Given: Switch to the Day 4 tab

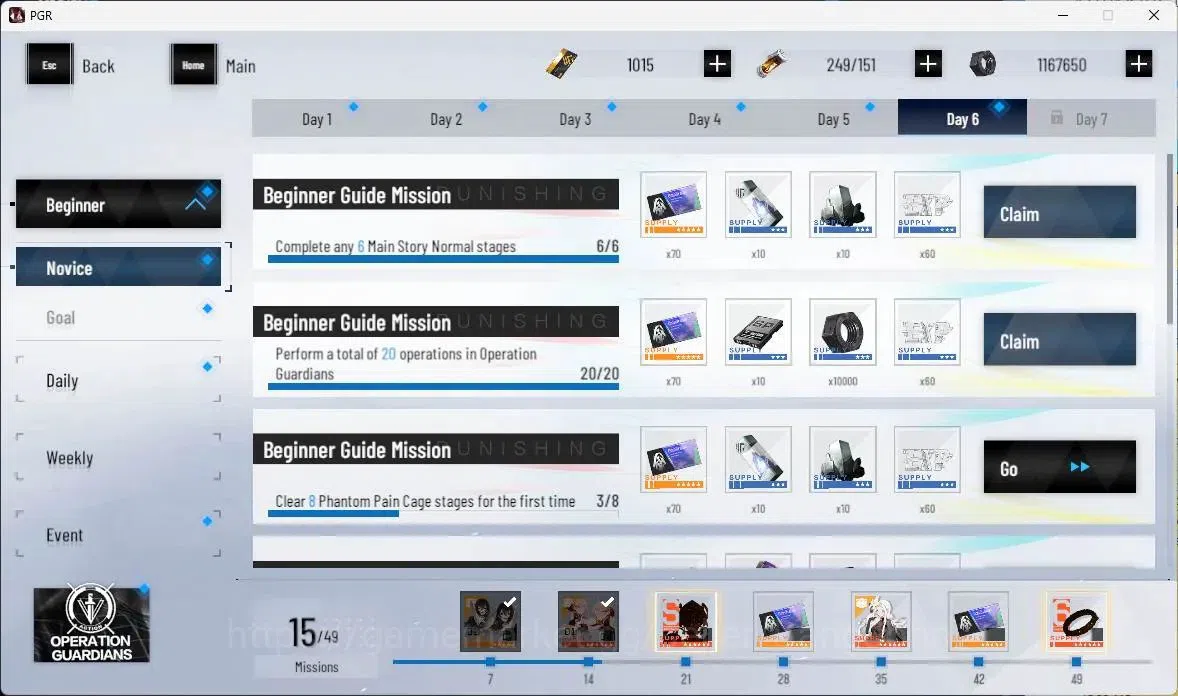Looking at the screenshot, I should pos(704,118).
